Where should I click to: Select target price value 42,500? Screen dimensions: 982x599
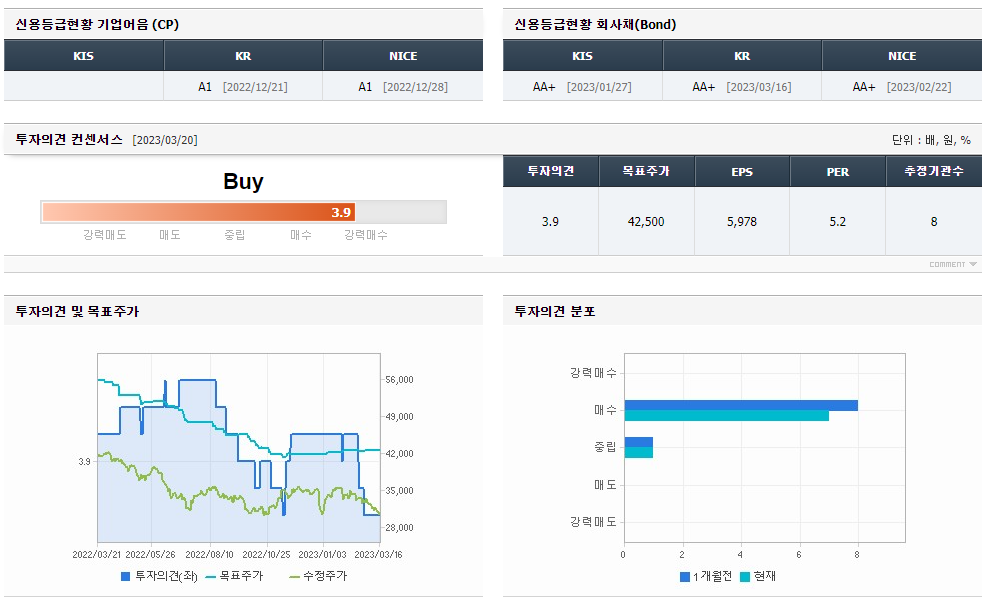pos(646,222)
